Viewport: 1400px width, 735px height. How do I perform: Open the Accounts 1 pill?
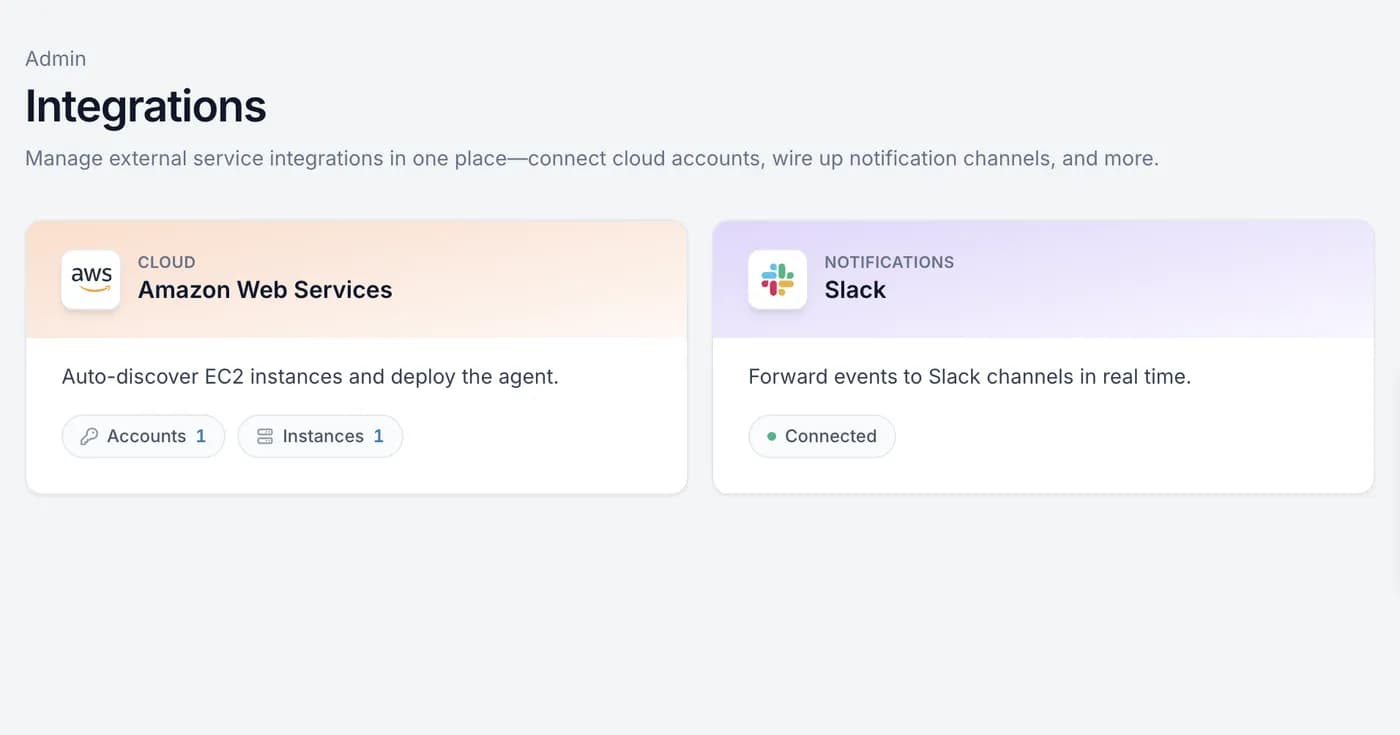pyautogui.click(x=143, y=436)
